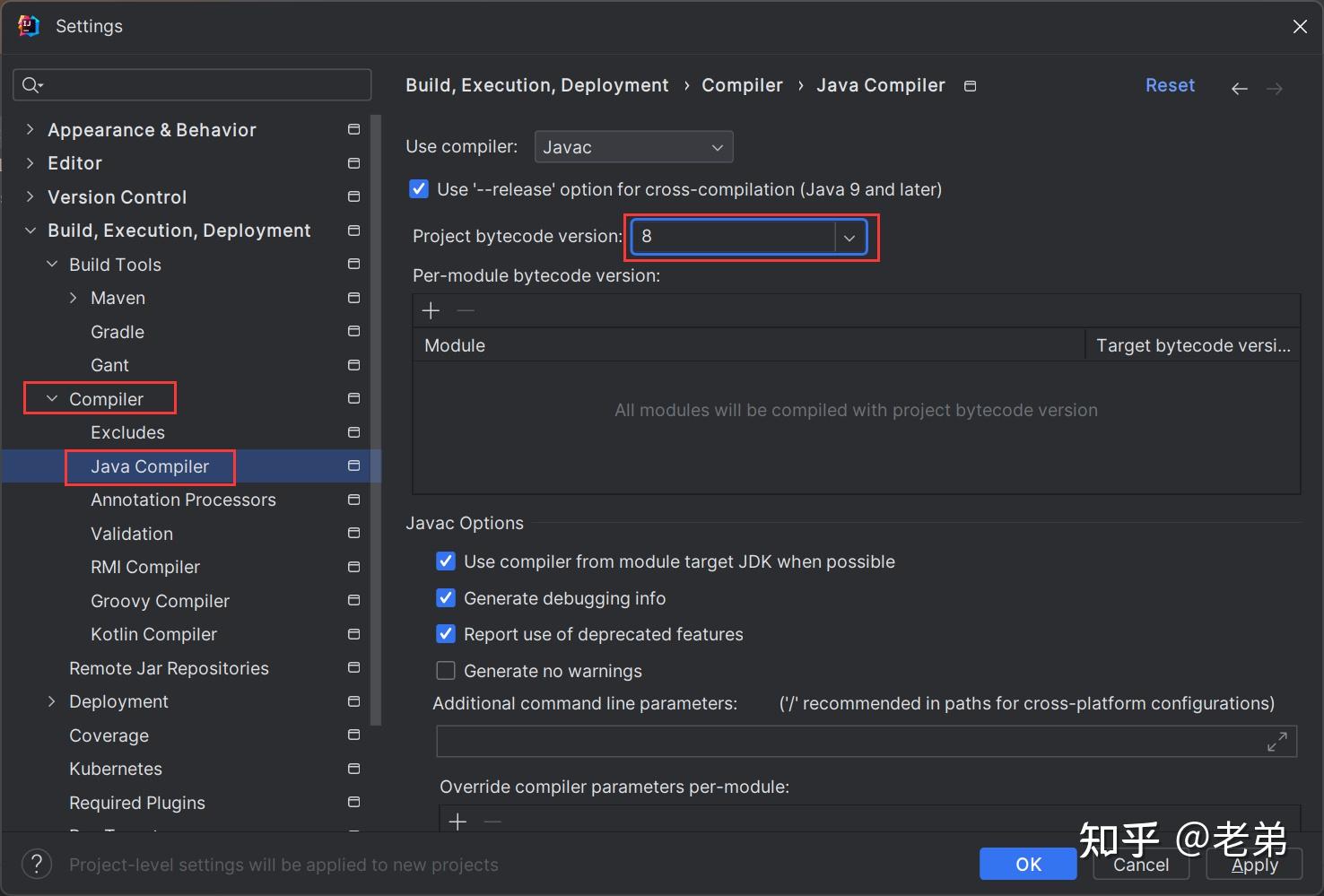Enable Generate no warnings option
Image resolution: width=1324 pixels, height=896 pixels.
pos(446,671)
